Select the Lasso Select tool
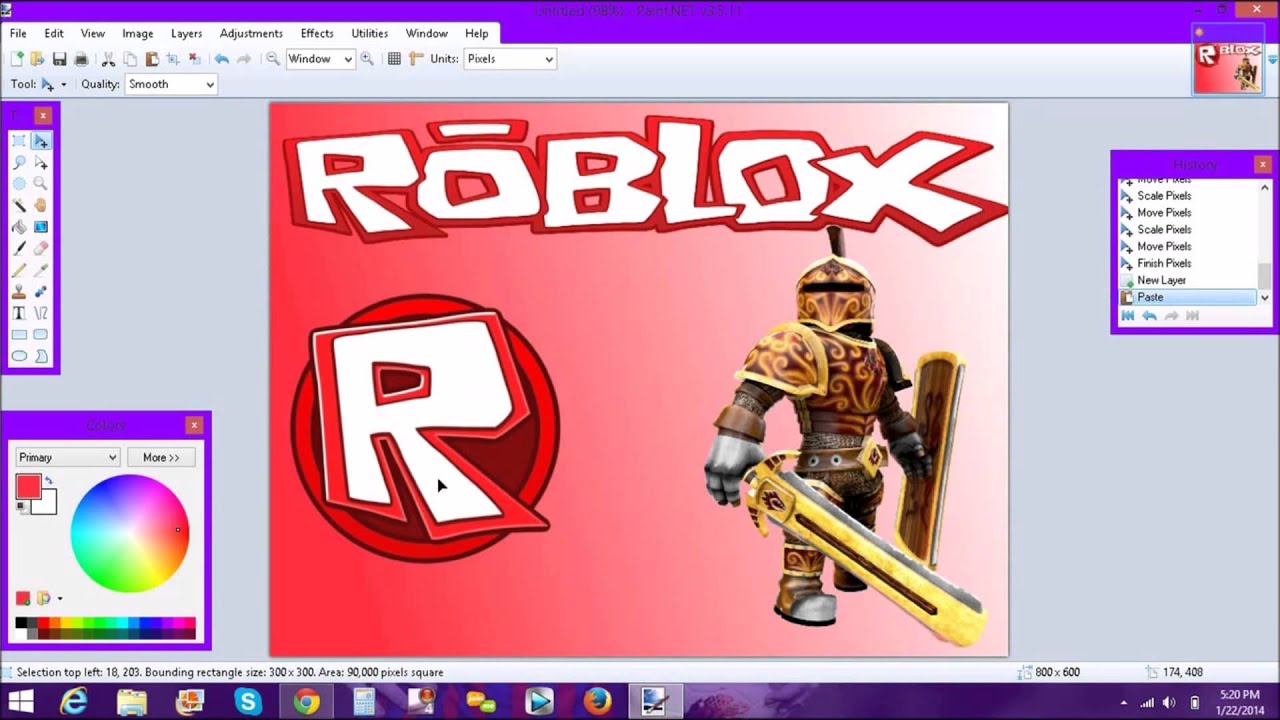 (x=19, y=162)
